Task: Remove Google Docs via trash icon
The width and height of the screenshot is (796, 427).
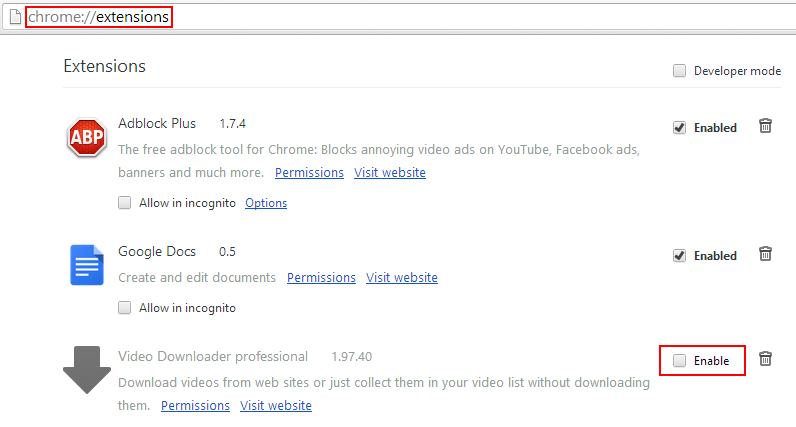Action: 765,253
